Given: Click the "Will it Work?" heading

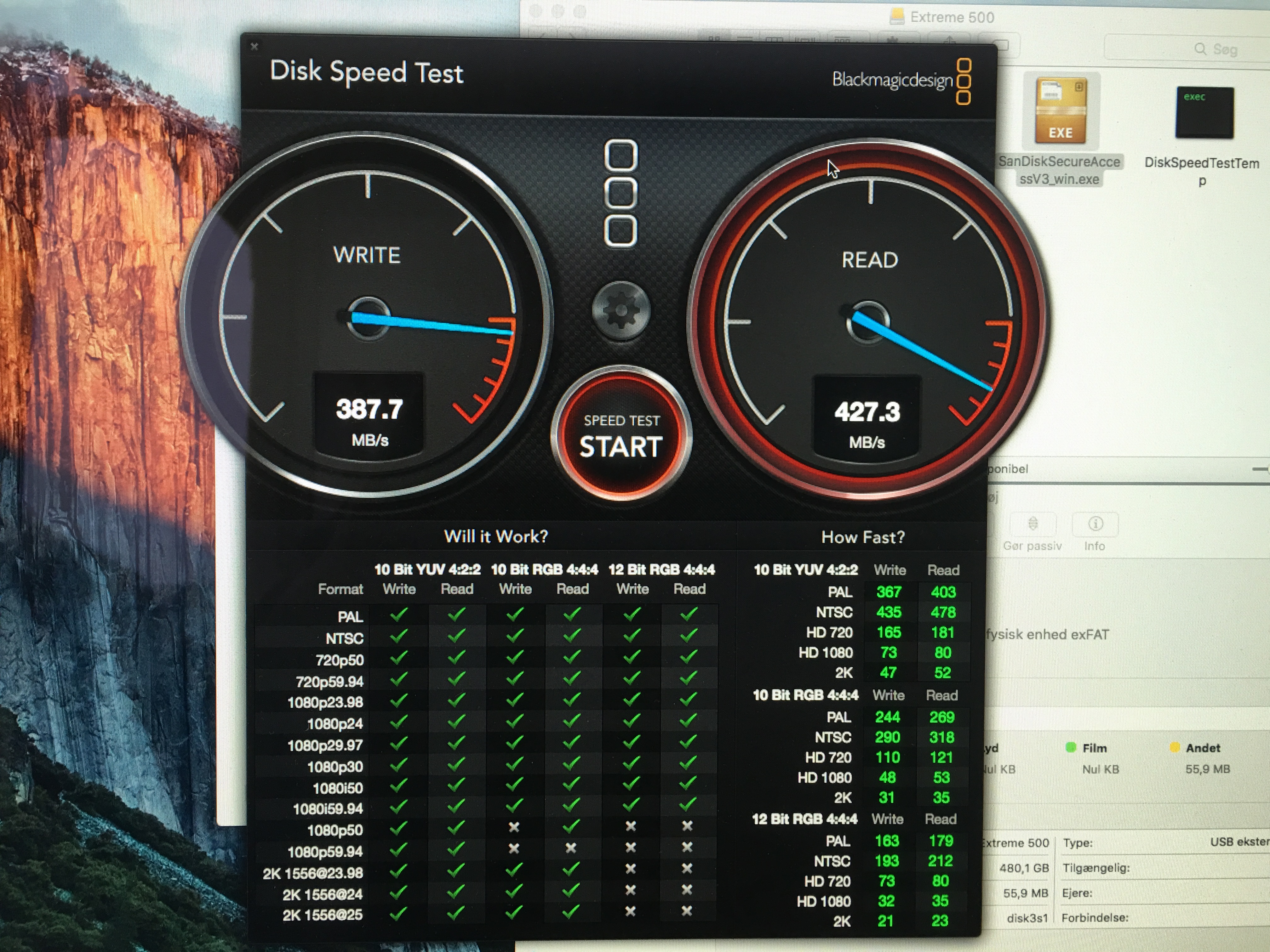Looking at the screenshot, I should pyautogui.click(x=496, y=536).
